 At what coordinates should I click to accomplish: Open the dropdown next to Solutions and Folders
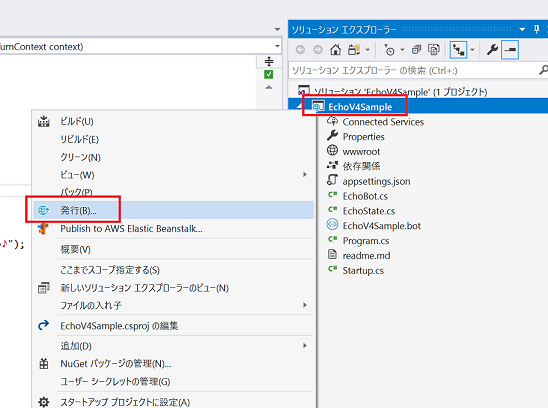click(368, 50)
